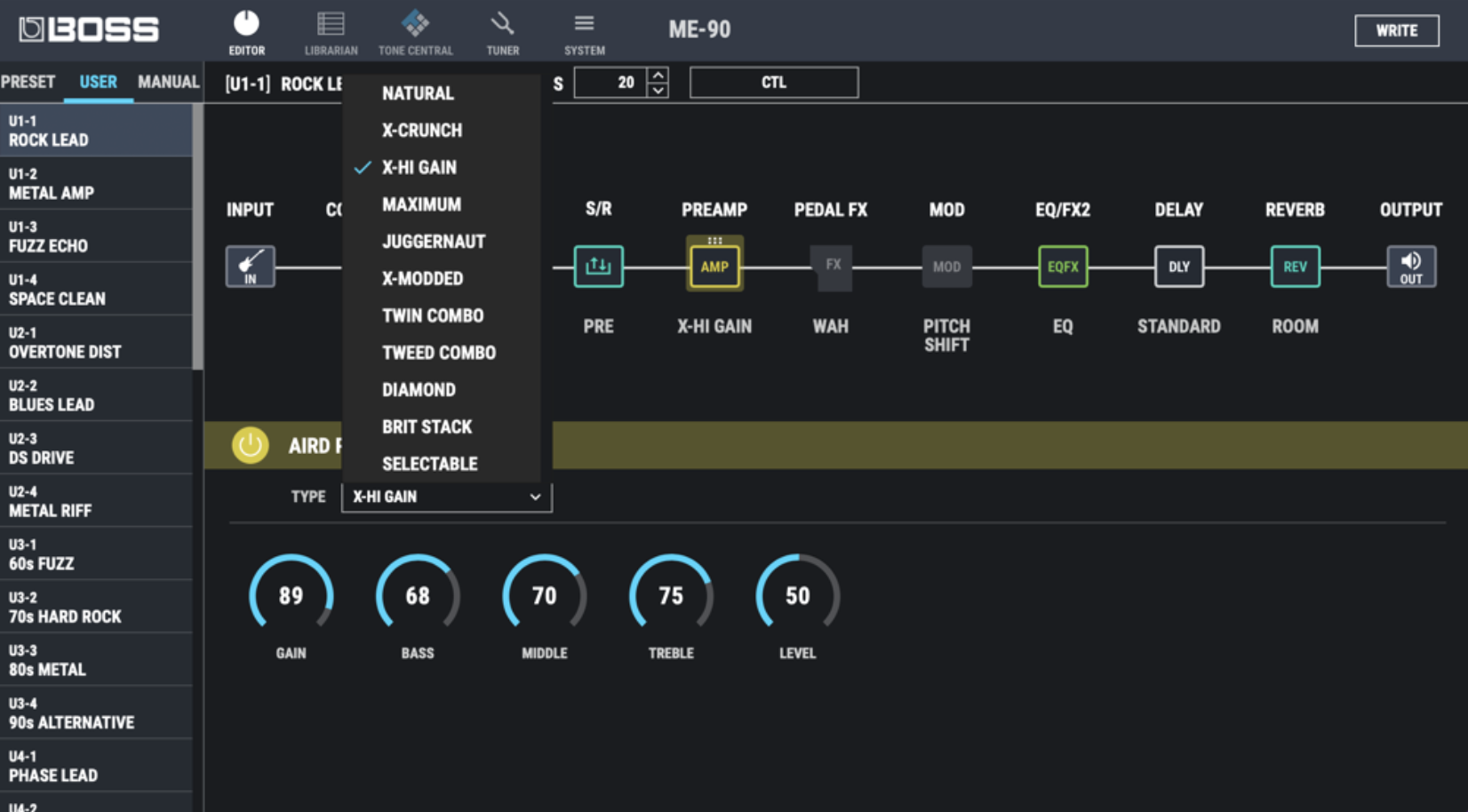
Task: Click the WRITE button
Action: coord(1396,29)
